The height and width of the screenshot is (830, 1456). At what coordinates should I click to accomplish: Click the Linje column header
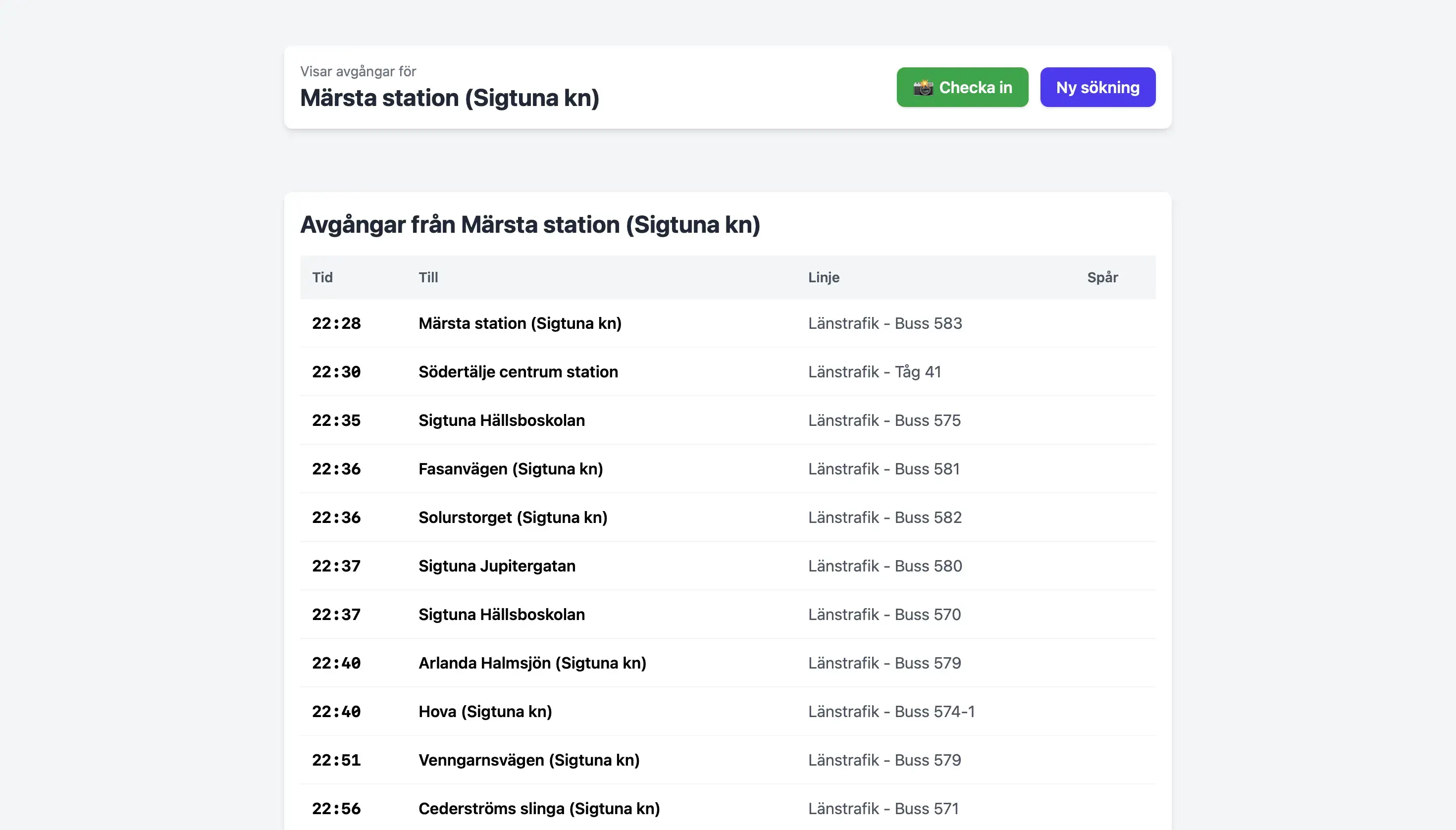click(823, 278)
